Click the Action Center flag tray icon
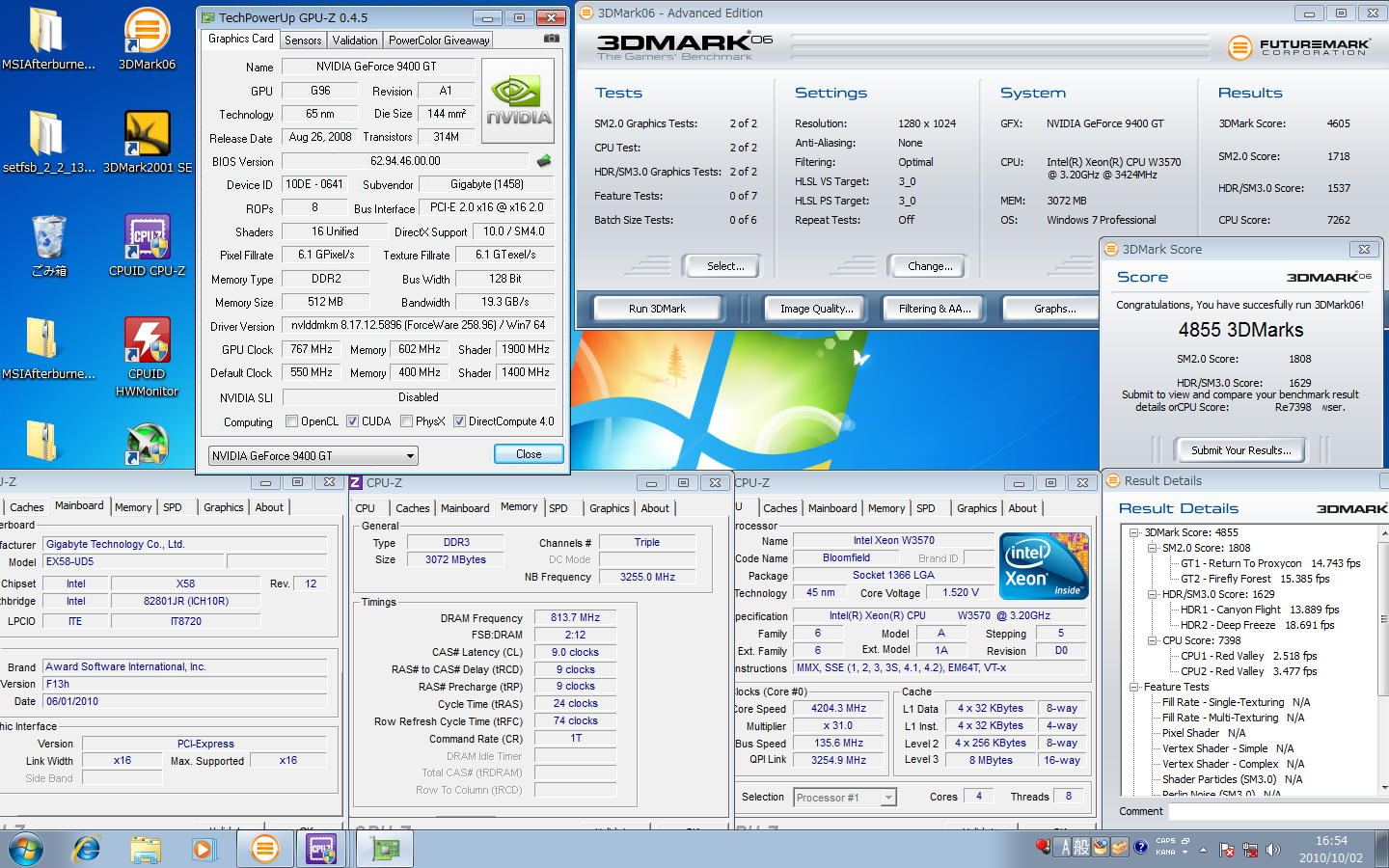 [1227, 850]
